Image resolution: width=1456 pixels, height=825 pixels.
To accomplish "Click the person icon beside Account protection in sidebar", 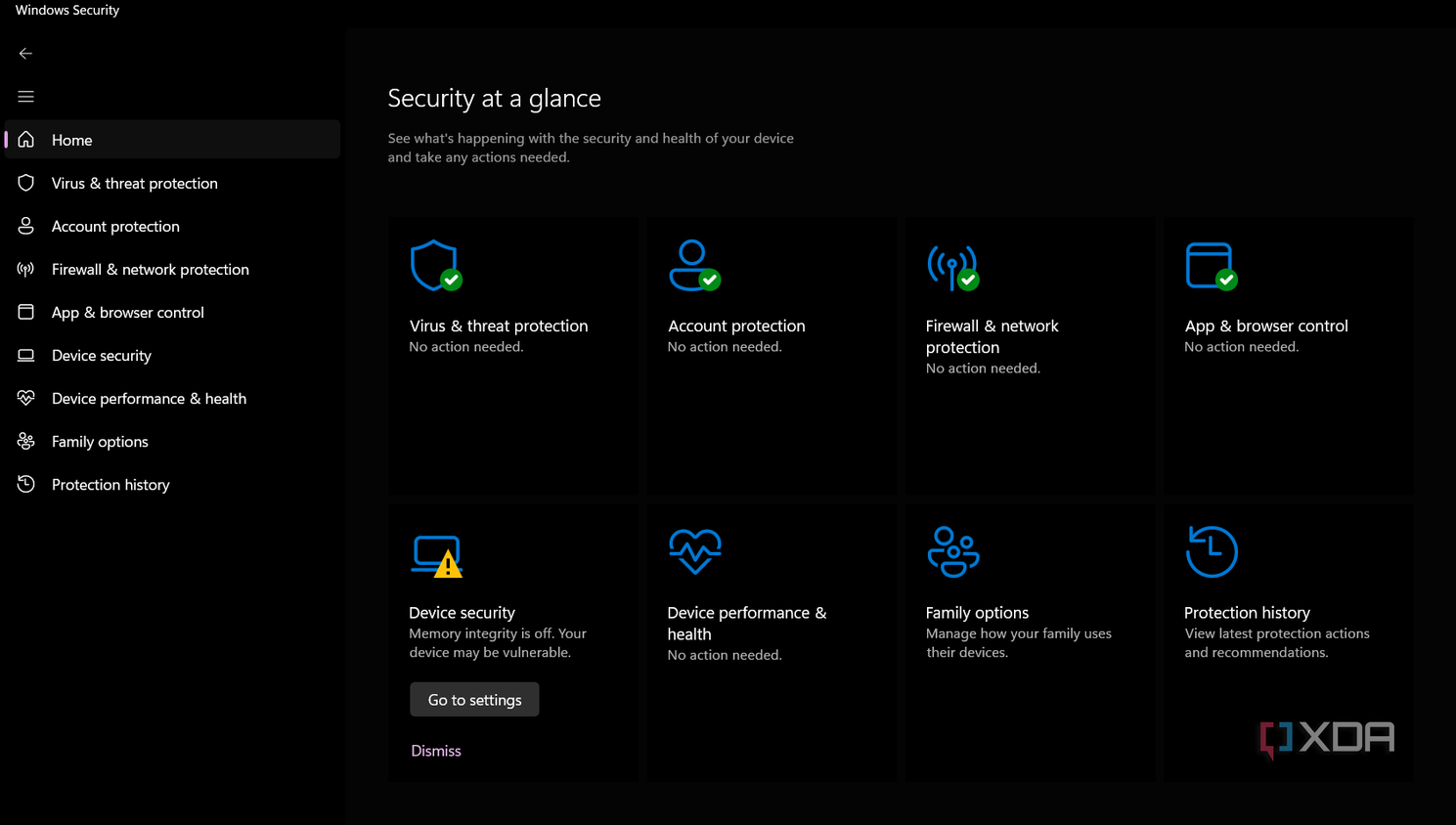I will tap(26, 226).
